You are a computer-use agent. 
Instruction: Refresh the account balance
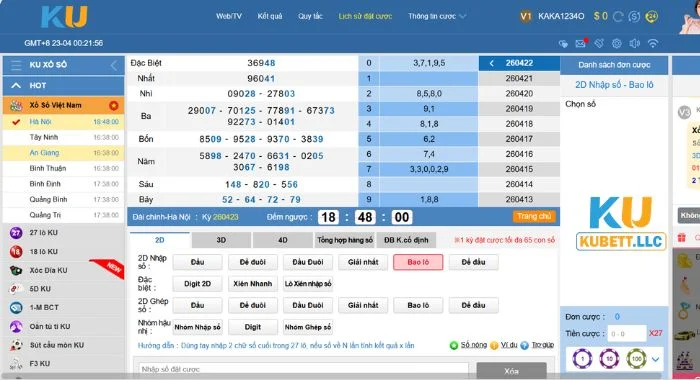618,17
